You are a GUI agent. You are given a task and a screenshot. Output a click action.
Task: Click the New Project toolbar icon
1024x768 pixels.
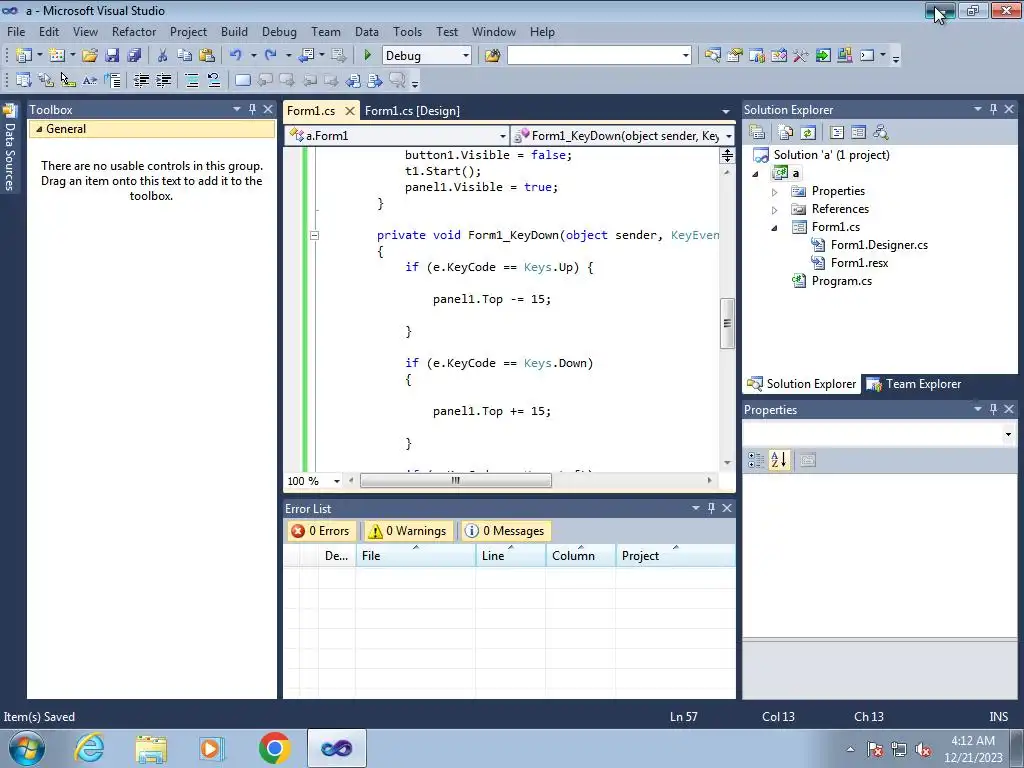pyautogui.click(x=24, y=56)
